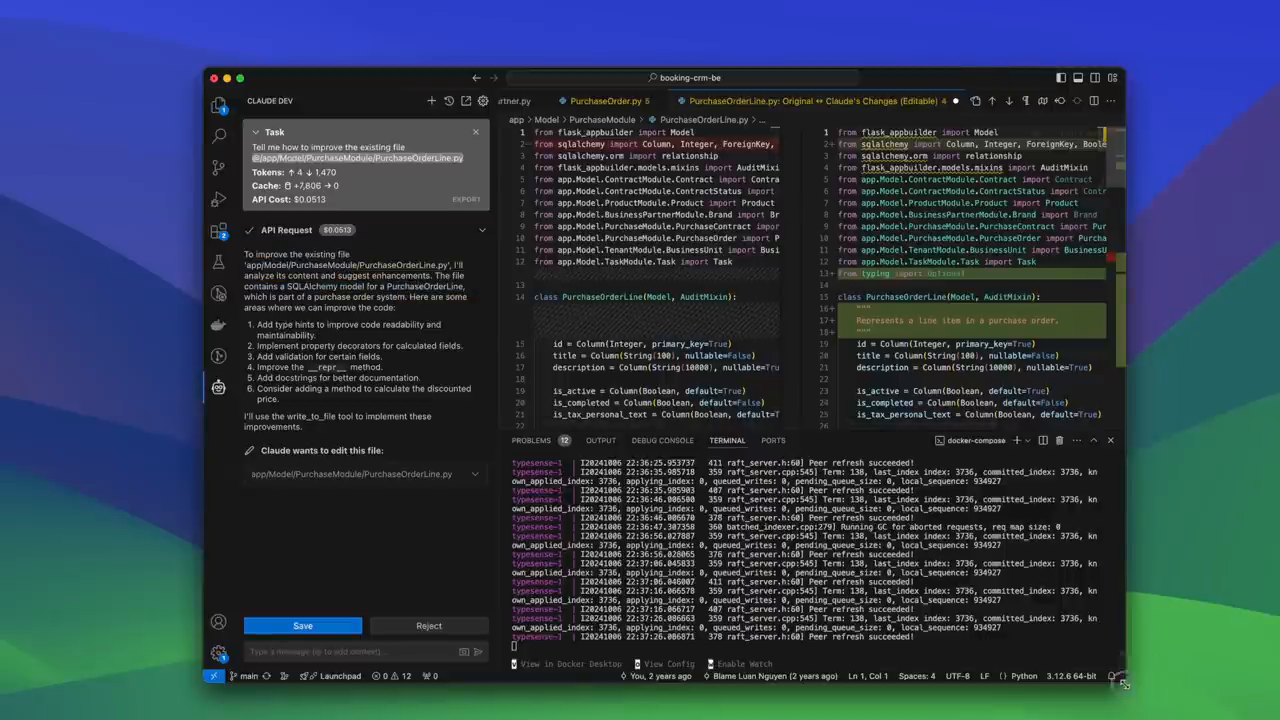Open Customize Layout icon in title bar
The height and width of the screenshot is (720, 1280).
[1112, 77]
